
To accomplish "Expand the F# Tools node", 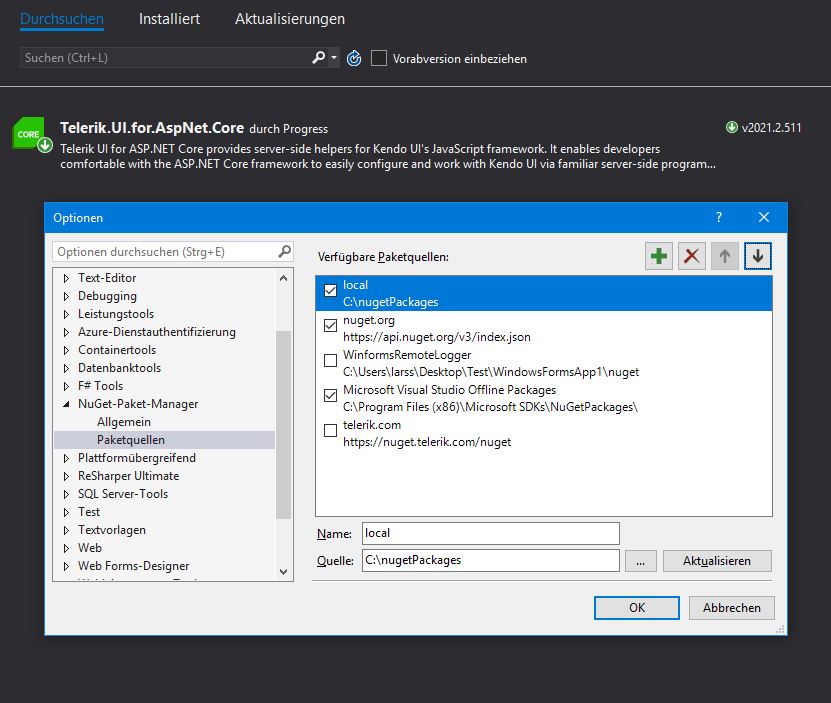I will (66, 386).
